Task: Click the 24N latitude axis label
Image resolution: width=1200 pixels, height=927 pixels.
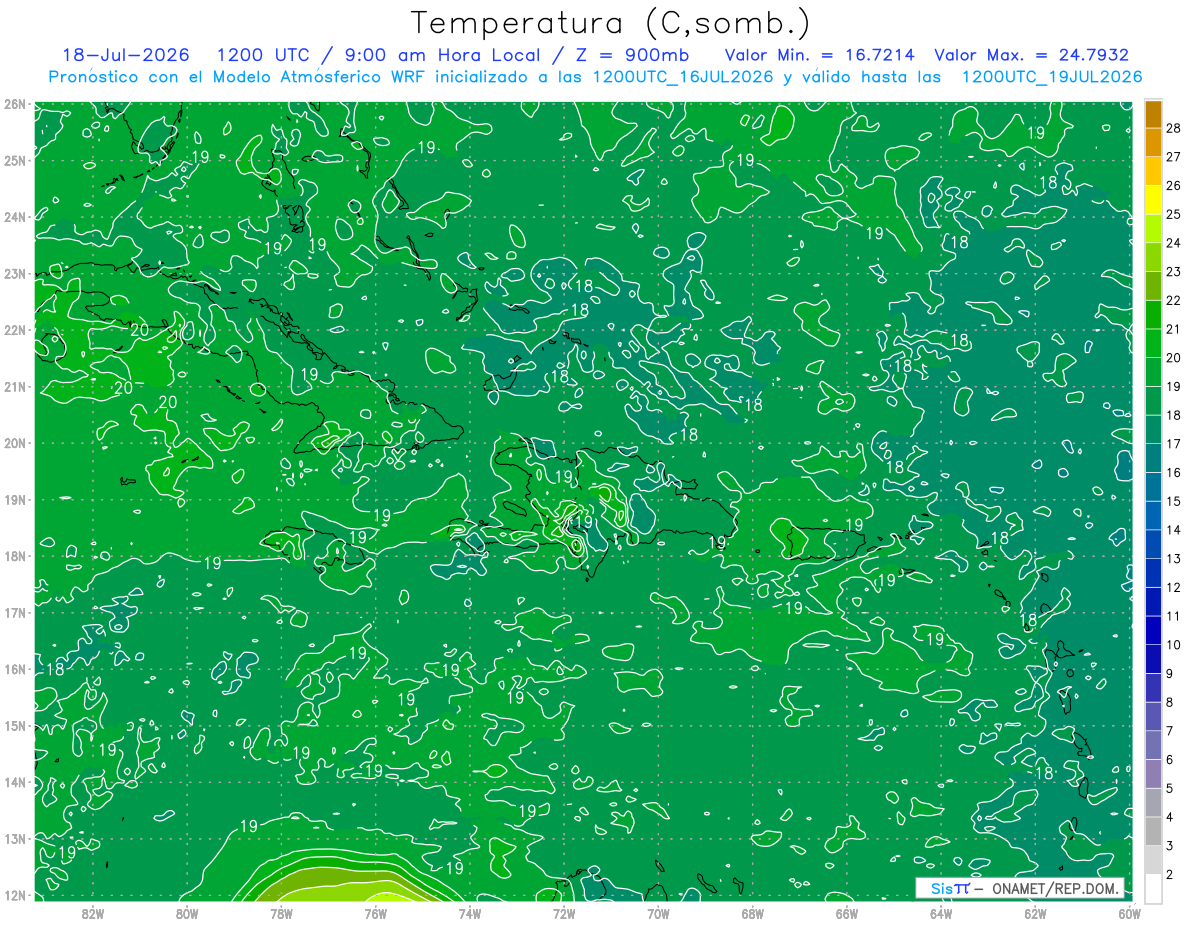Action: pos(15,216)
